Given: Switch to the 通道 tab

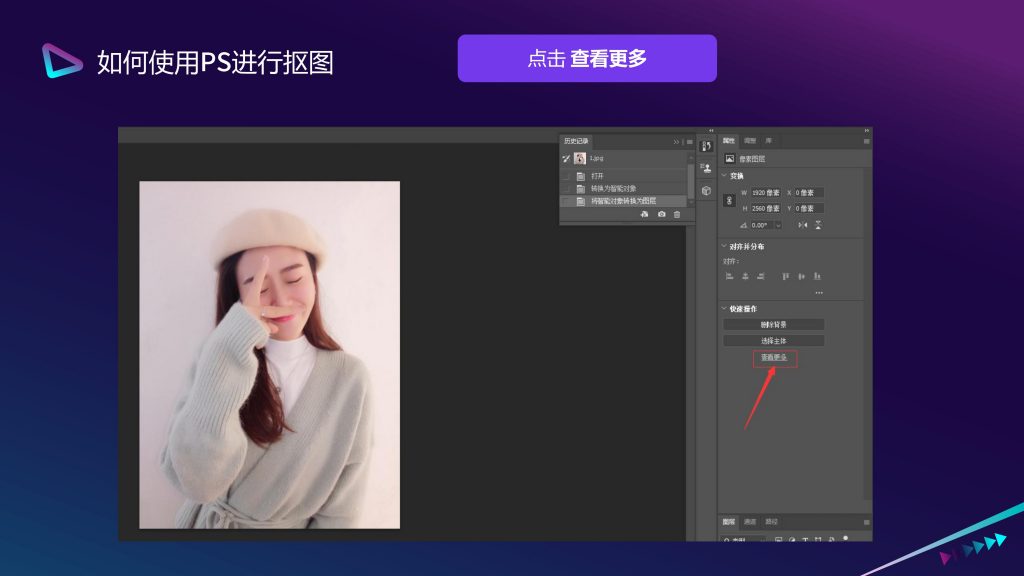Looking at the screenshot, I should pos(750,521).
